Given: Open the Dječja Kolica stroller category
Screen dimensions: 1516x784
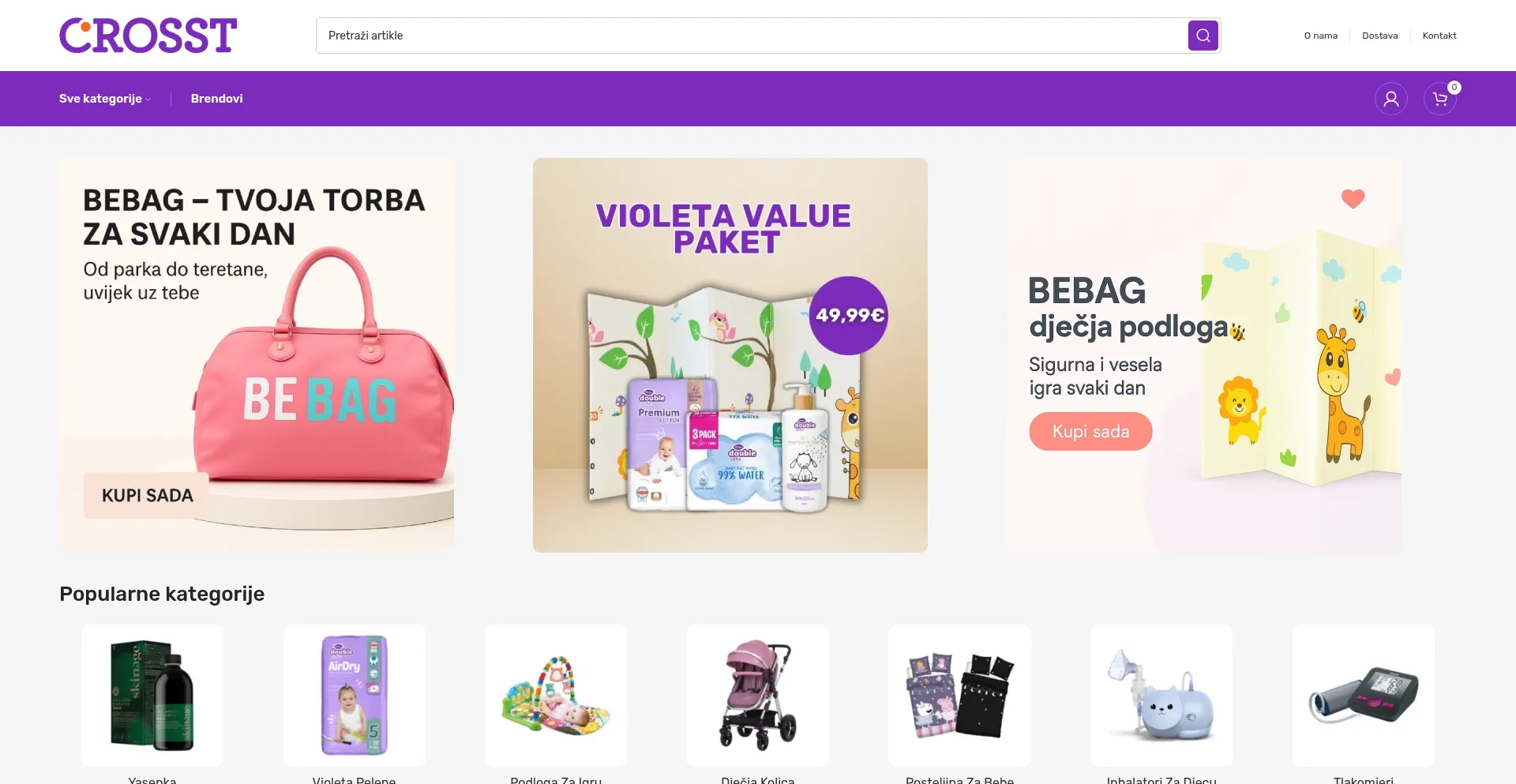Looking at the screenshot, I should [x=758, y=695].
